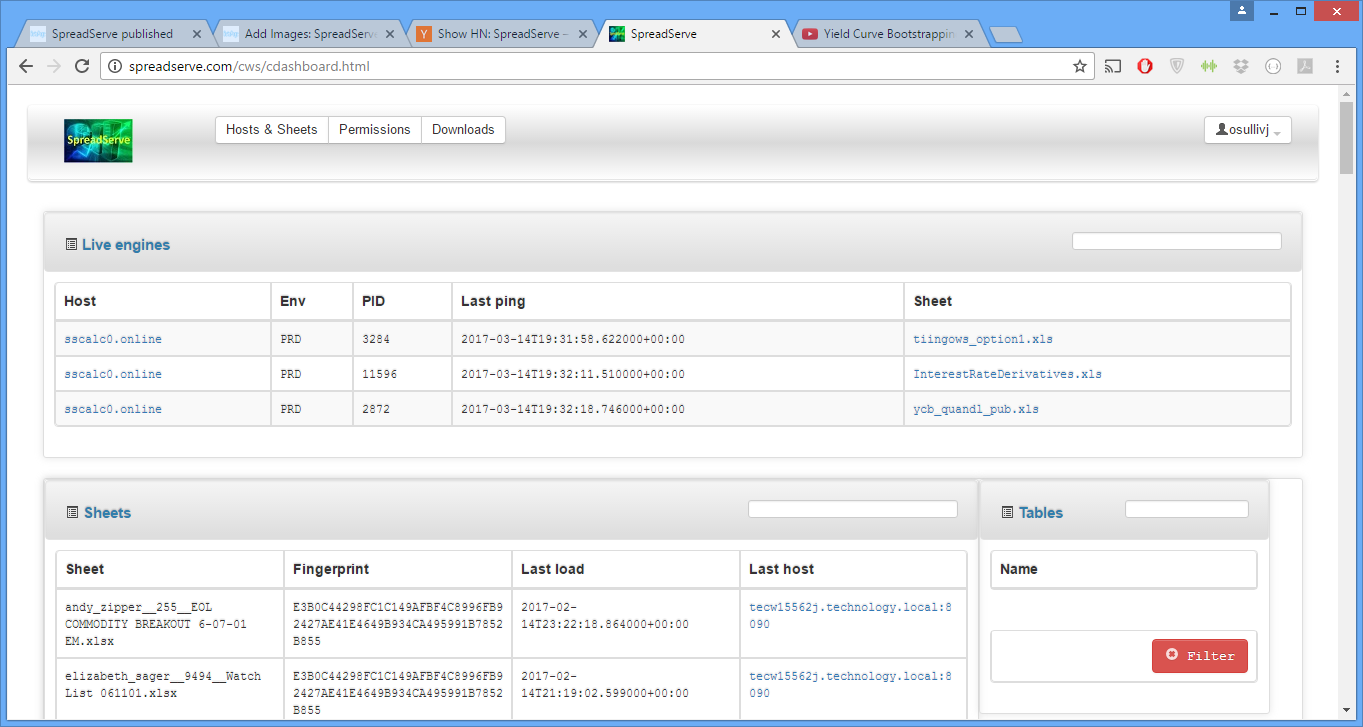Open the Chrome three-dot menu
Viewport: 1363px width, 727px height.
(x=1338, y=66)
